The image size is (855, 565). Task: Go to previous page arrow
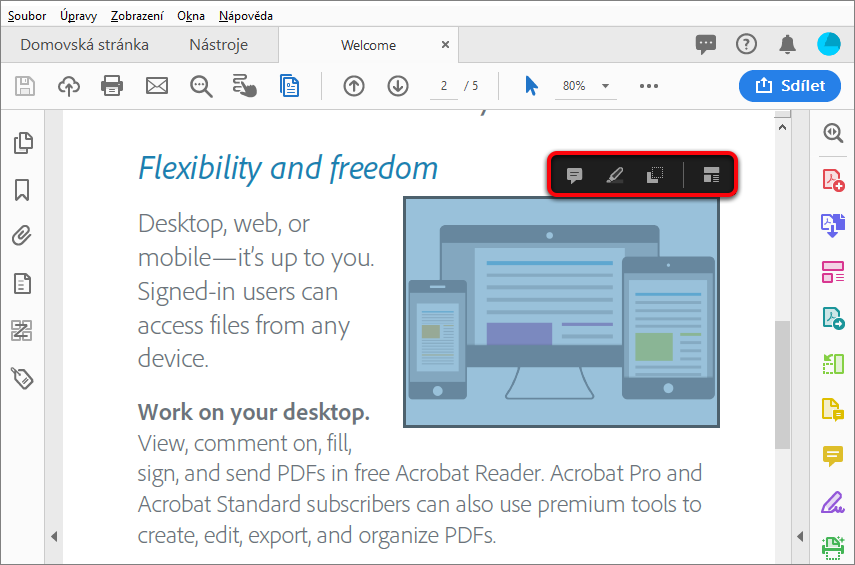click(x=354, y=86)
